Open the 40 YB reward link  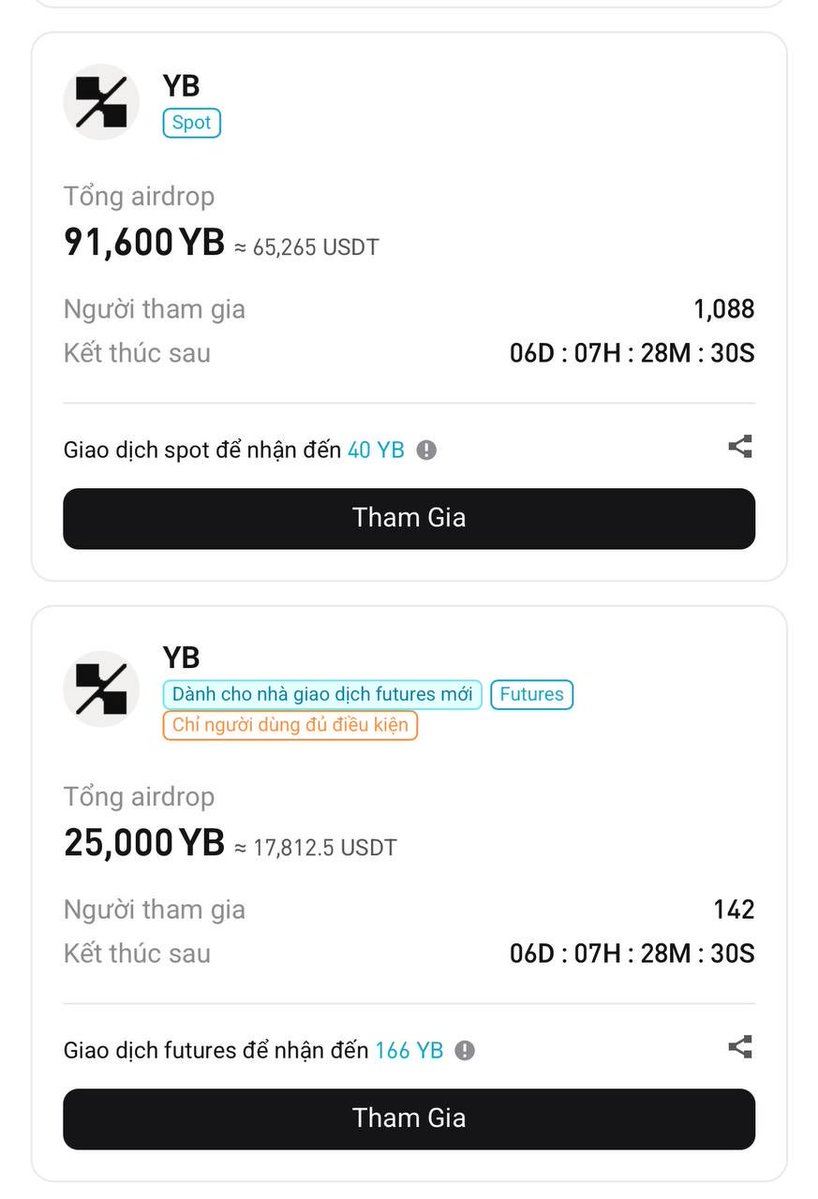pyautogui.click(x=375, y=450)
